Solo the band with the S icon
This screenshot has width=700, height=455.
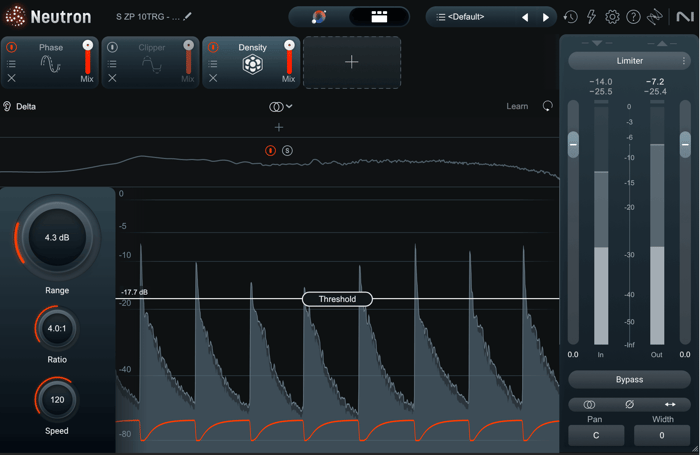coord(288,150)
